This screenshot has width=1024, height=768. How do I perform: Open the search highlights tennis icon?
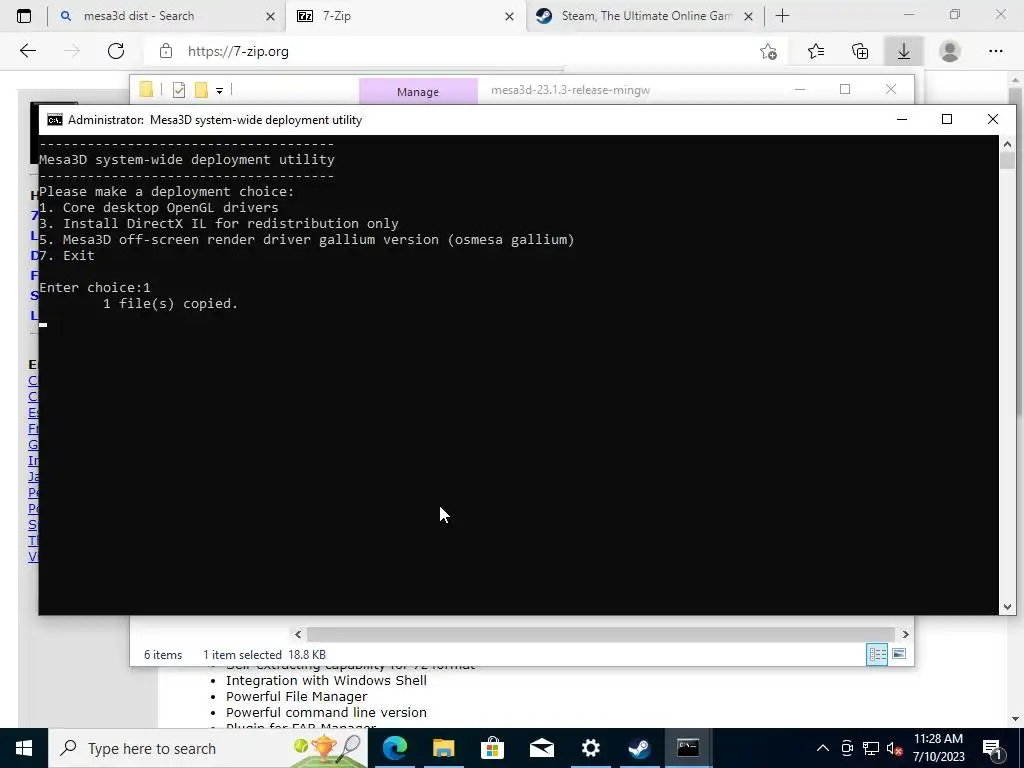tap(327, 748)
